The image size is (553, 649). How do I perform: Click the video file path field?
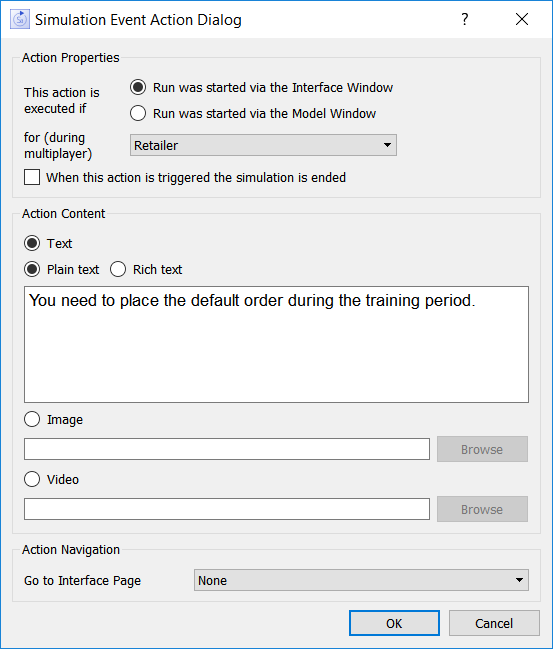(227, 509)
